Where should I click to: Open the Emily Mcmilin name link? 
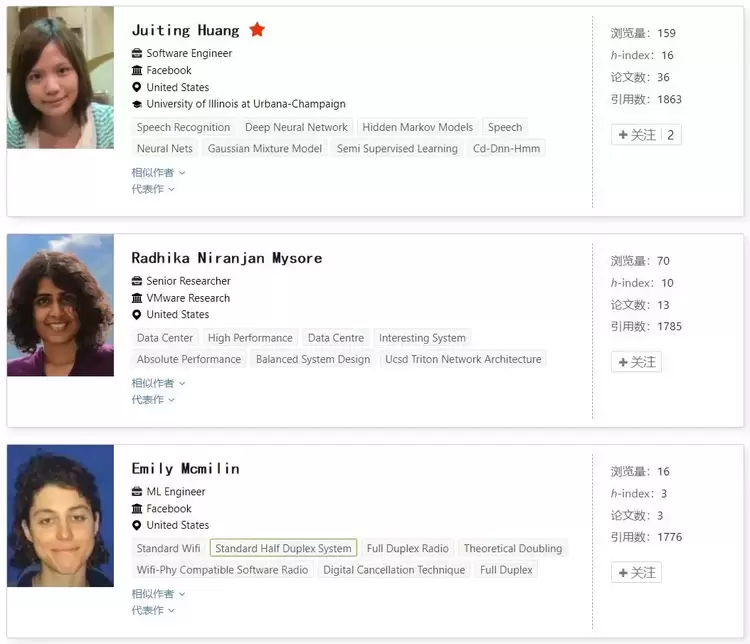(x=185, y=468)
